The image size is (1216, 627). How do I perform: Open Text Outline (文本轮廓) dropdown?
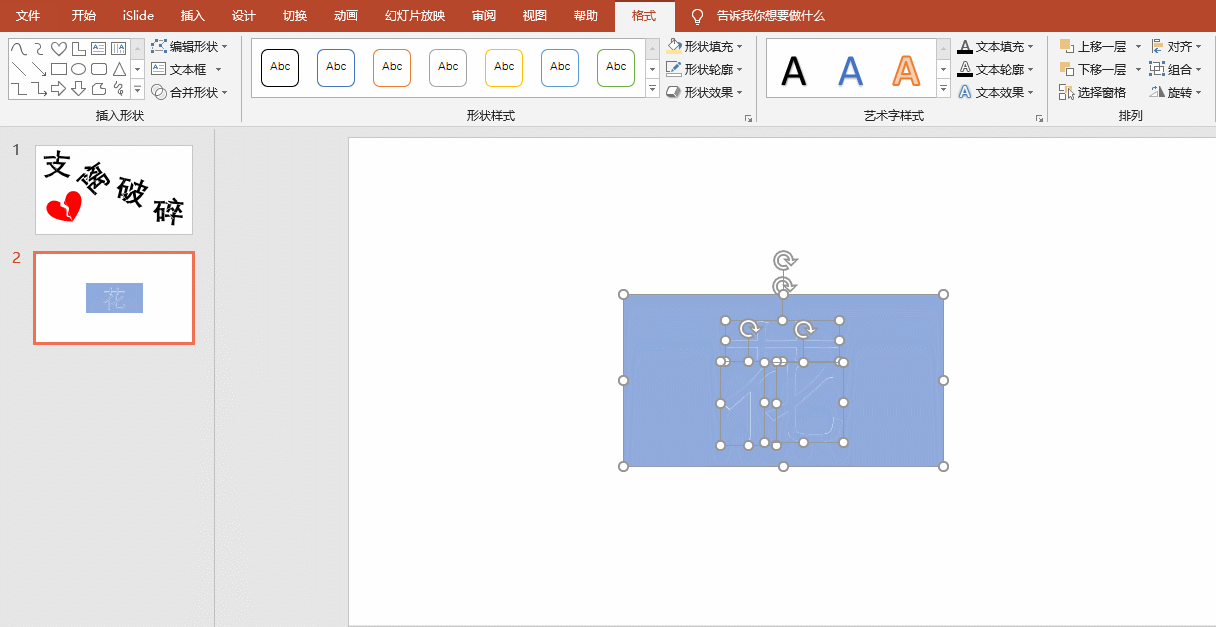[995, 69]
